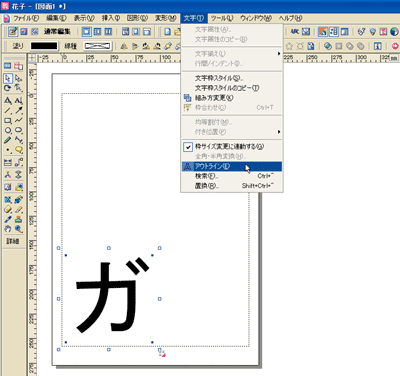Click the globe icon in toolbar
Screen dimensions: 400x376
pos(394,32)
